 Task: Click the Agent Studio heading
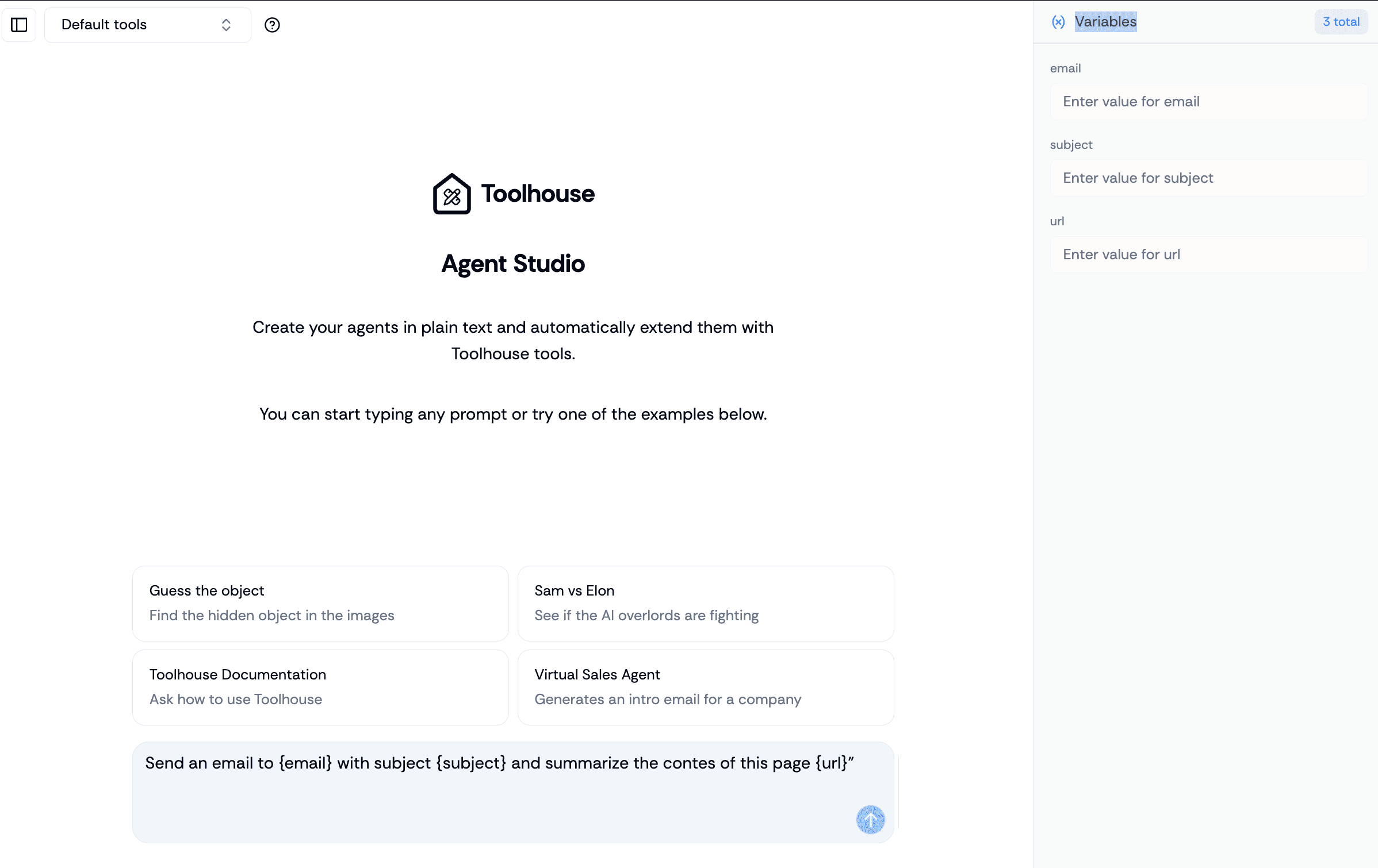tap(513, 264)
